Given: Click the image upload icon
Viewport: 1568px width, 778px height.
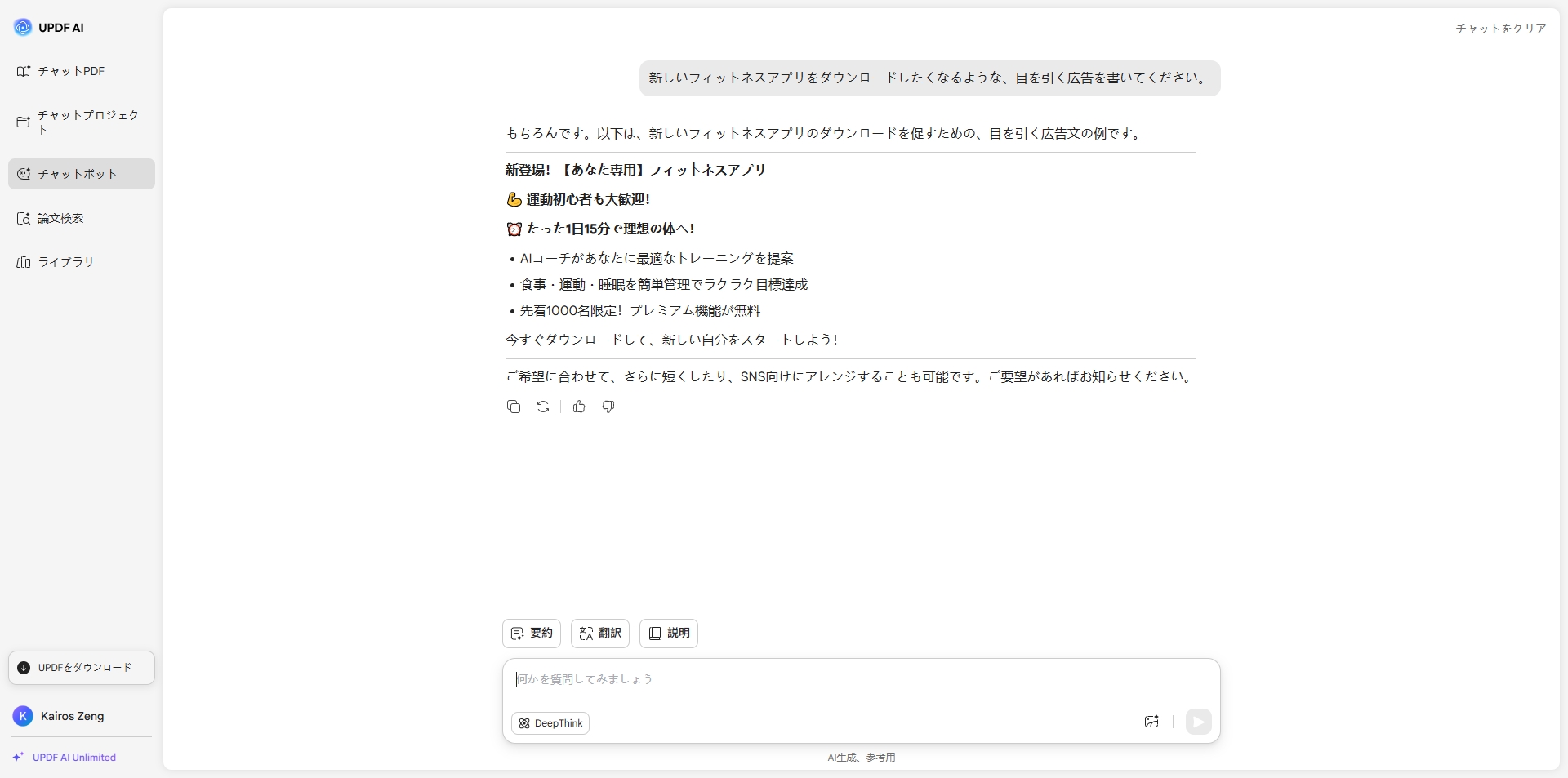Looking at the screenshot, I should (1151, 722).
